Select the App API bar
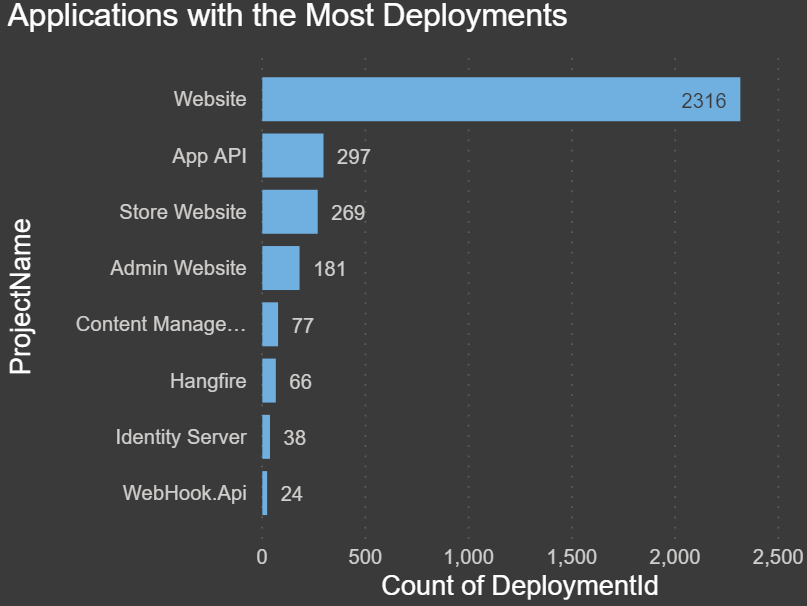 [292, 155]
